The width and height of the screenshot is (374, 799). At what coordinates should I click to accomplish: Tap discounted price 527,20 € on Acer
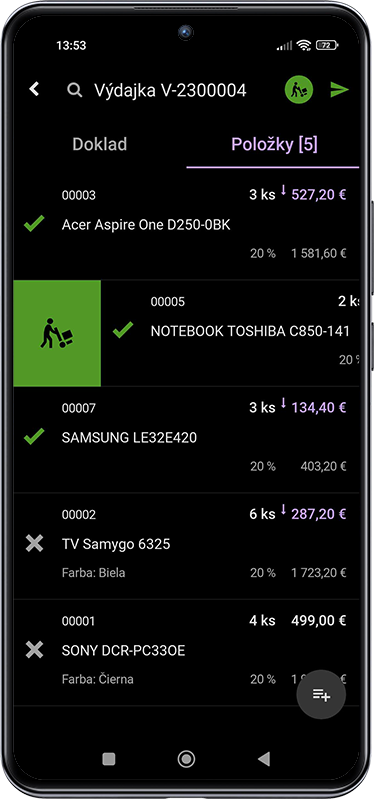(318, 194)
